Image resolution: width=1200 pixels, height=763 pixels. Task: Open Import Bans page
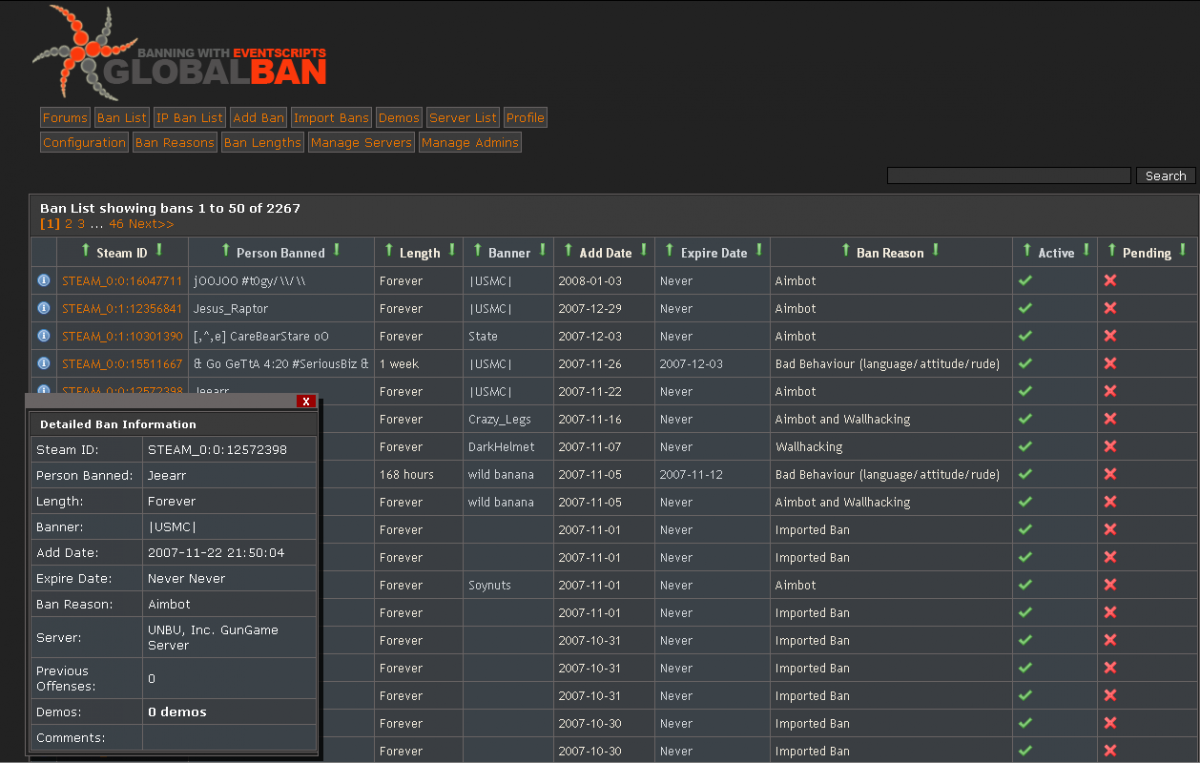tap(331, 118)
